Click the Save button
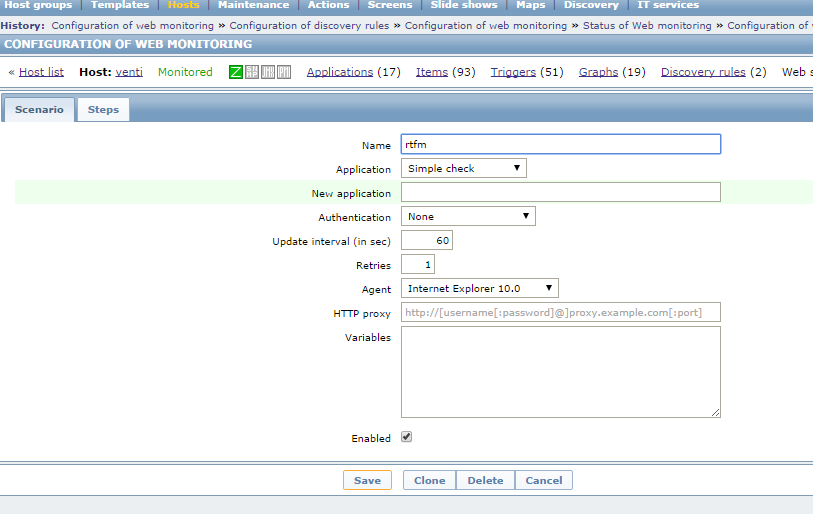813x514 pixels. coord(367,480)
